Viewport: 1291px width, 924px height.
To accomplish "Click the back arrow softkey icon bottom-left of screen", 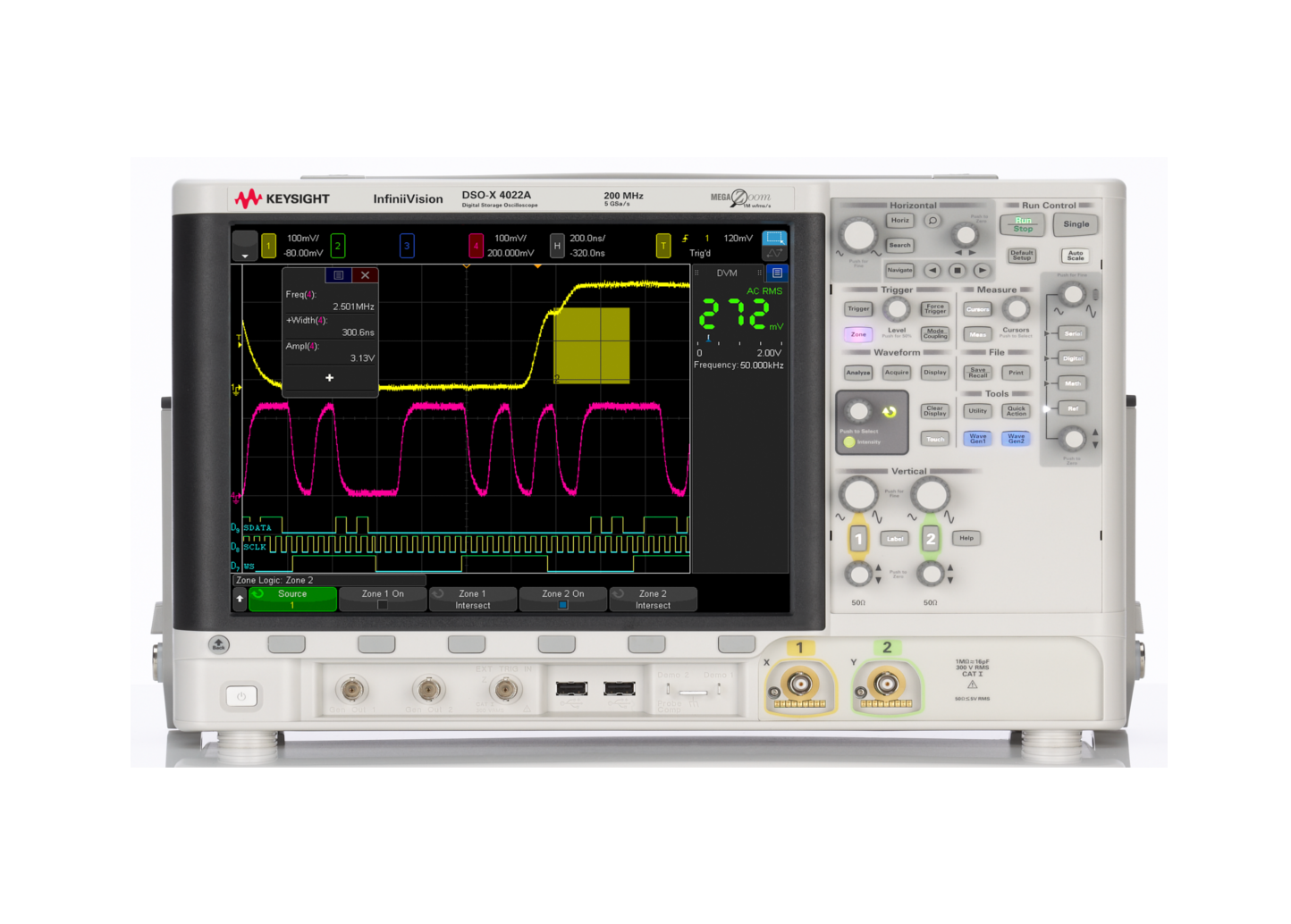I will [240, 599].
